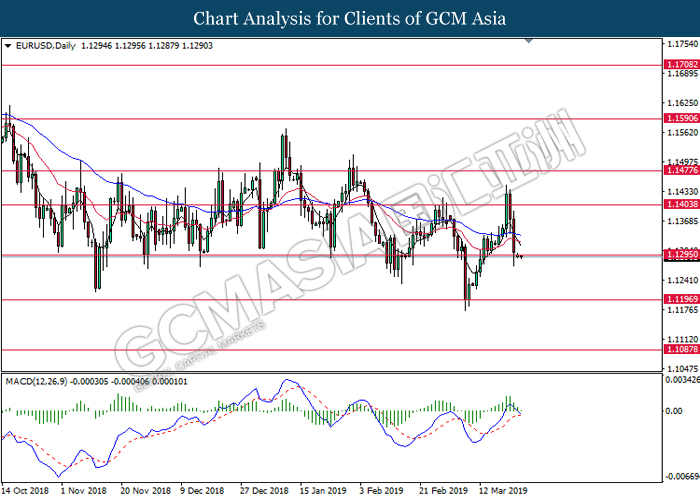700x500 pixels.
Task: Select the 1.11969 support level label
Action: 681,299
